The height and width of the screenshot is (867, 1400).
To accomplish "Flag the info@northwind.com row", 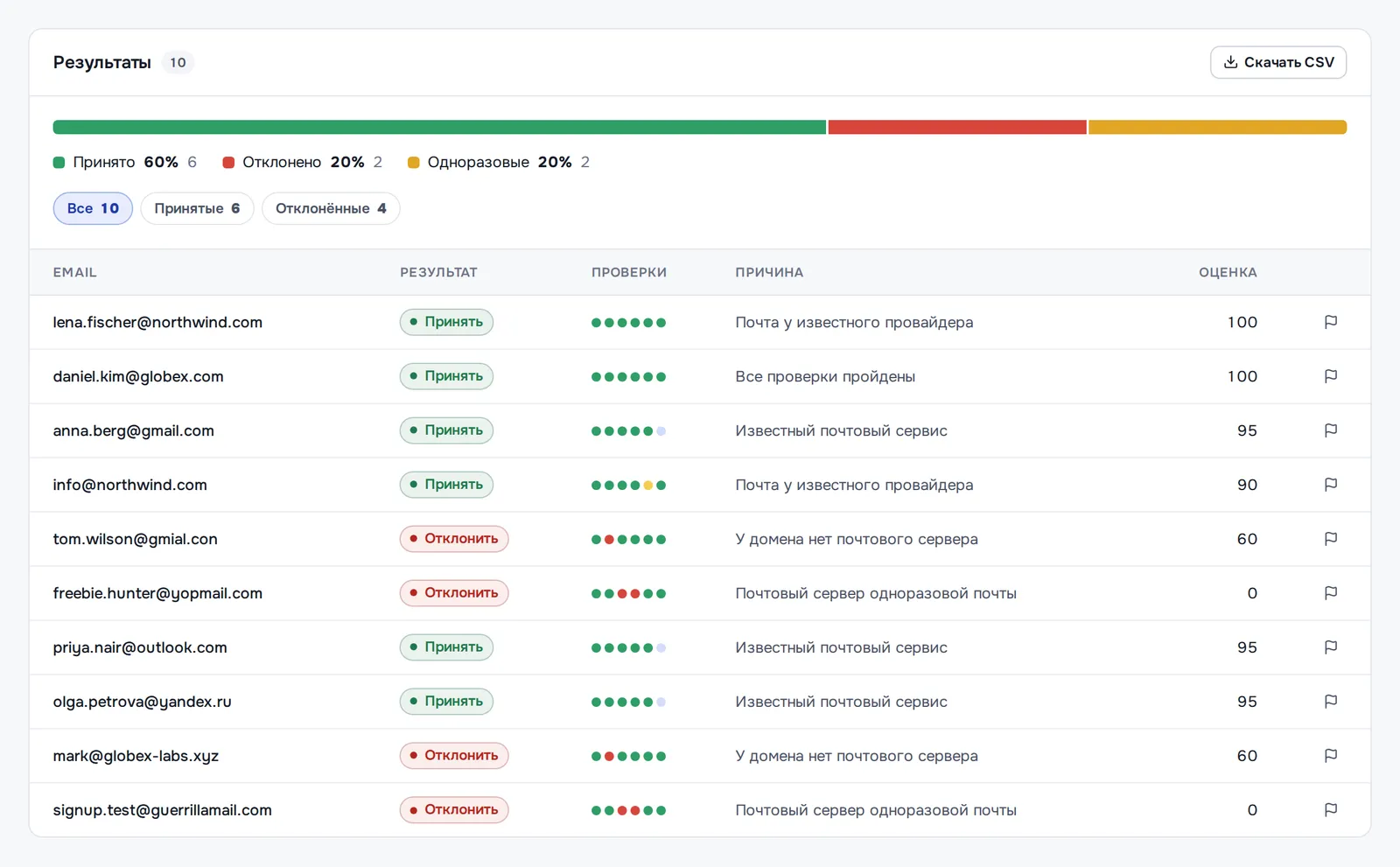I will (1330, 485).
